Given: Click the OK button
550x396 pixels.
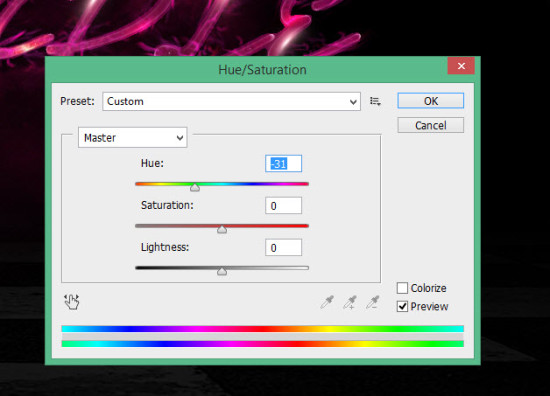Looking at the screenshot, I should [430, 101].
